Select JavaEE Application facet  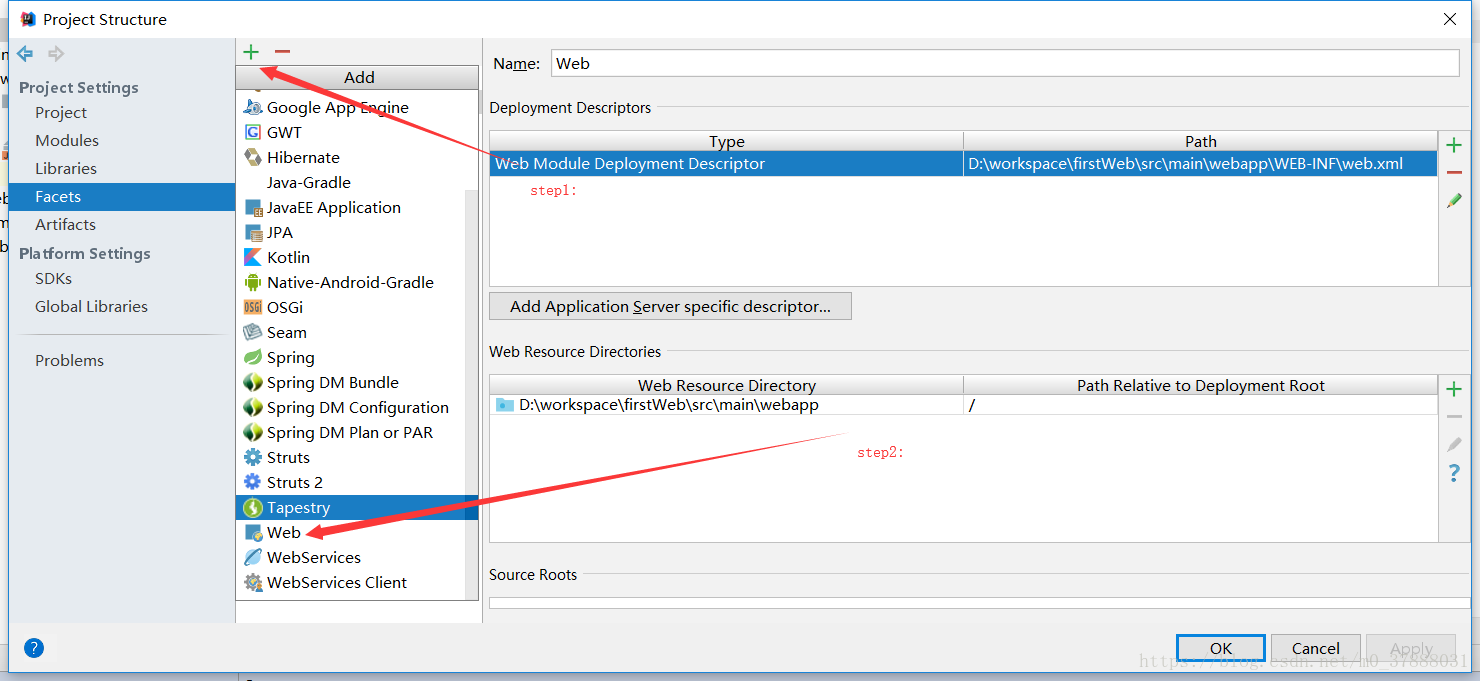[356, 207]
